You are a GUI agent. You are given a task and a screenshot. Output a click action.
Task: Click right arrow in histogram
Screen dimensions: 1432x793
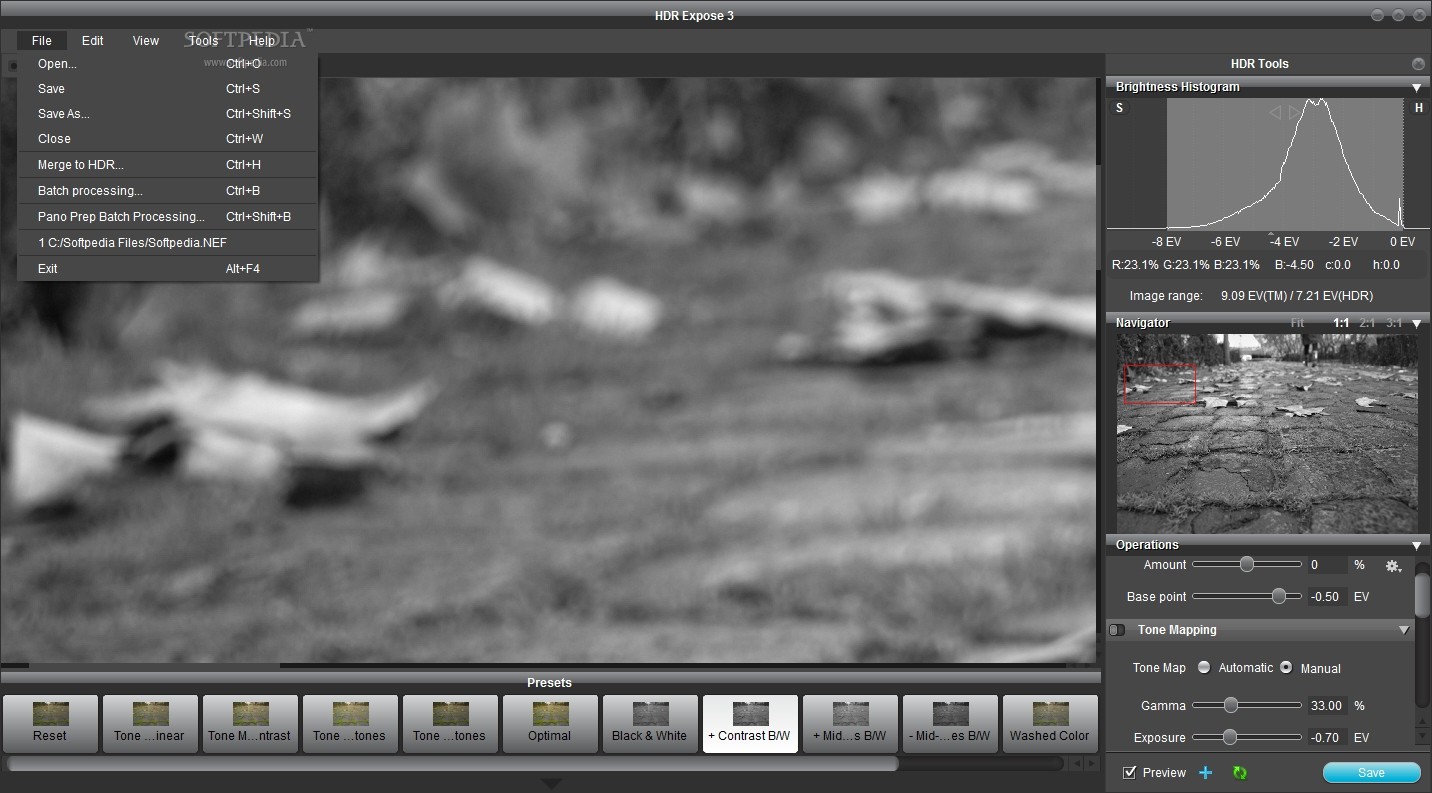click(x=1296, y=113)
